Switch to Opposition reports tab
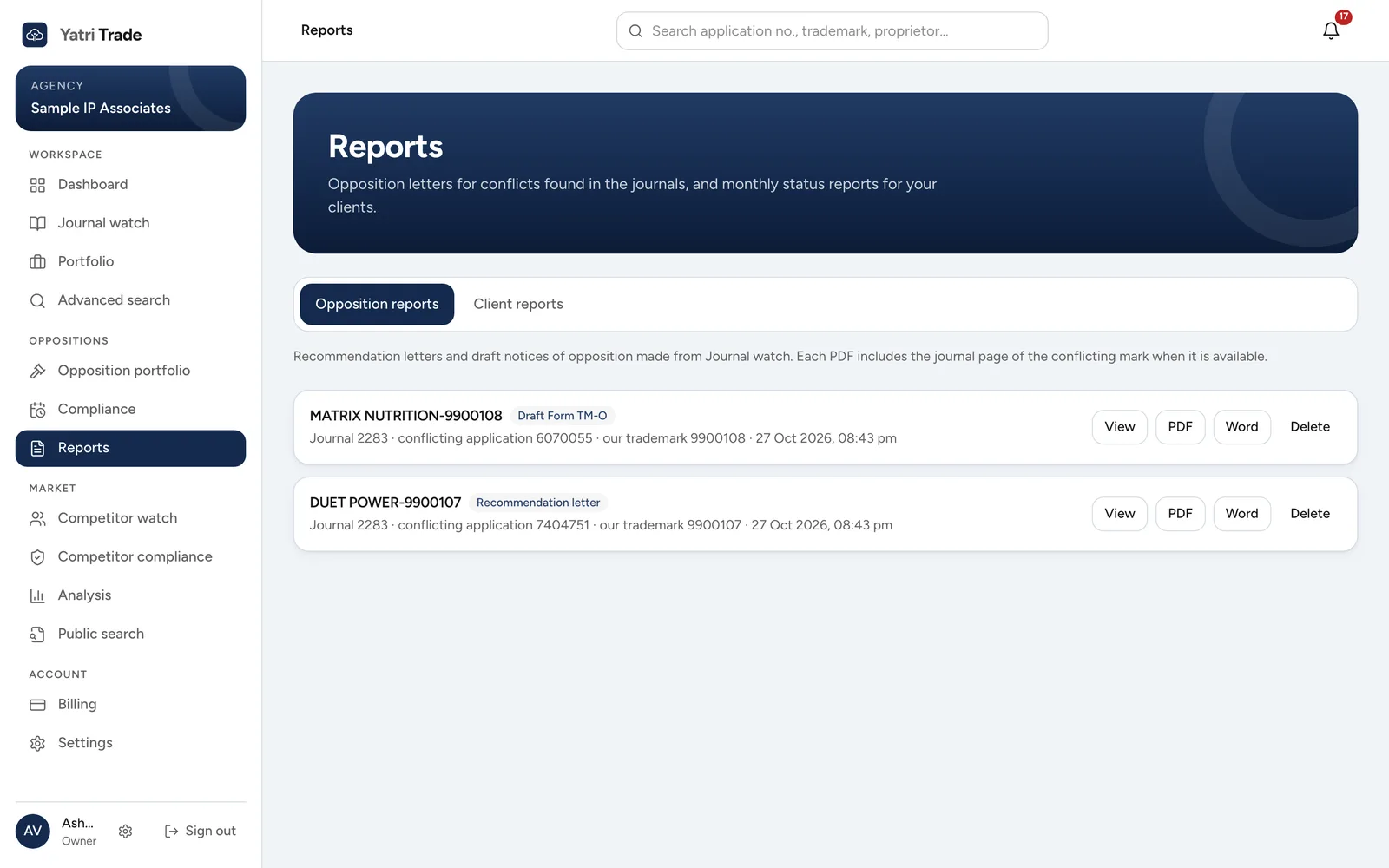The image size is (1389, 868). click(x=377, y=304)
